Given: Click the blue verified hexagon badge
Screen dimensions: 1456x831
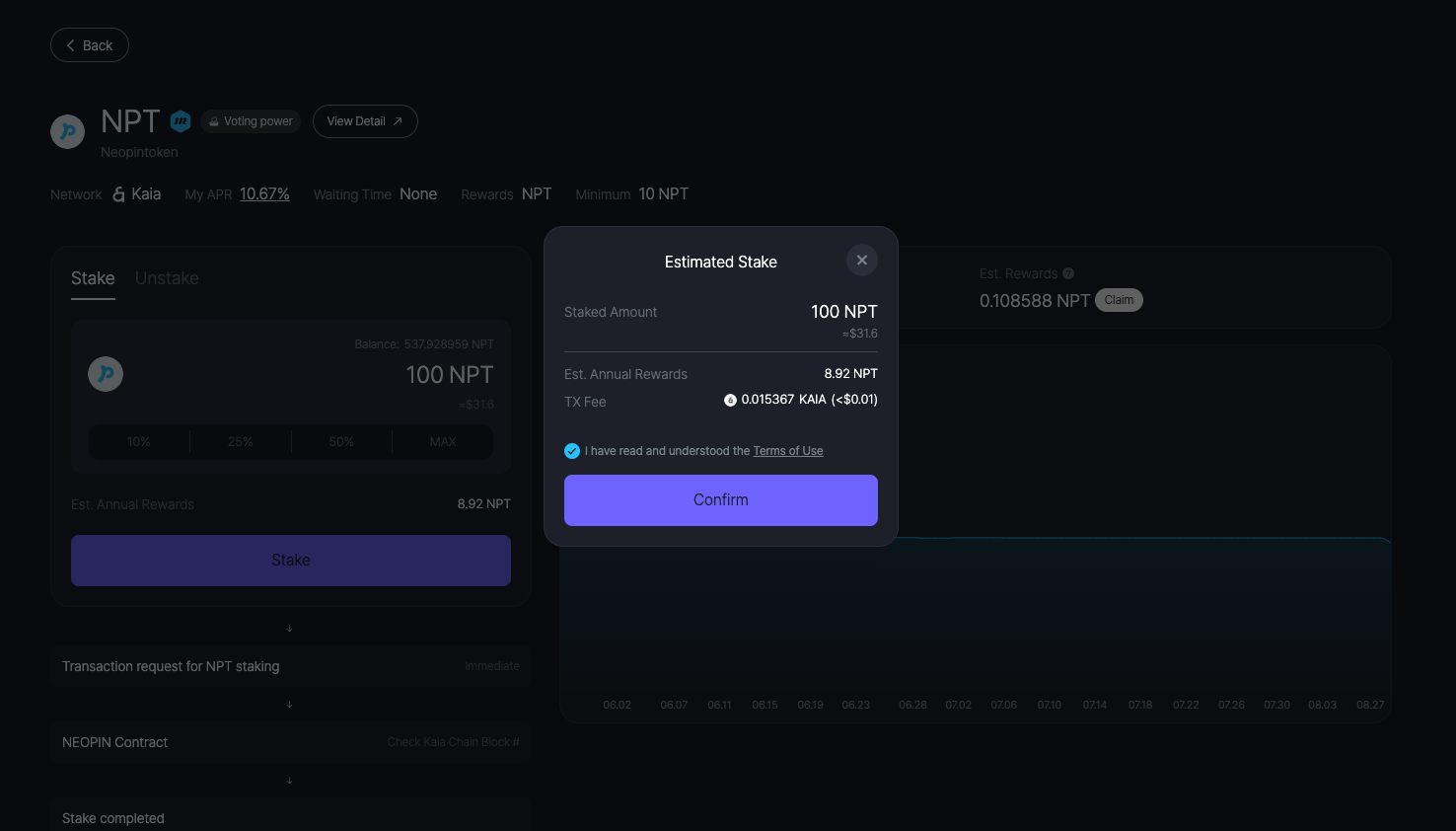Looking at the screenshot, I should 181,121.
